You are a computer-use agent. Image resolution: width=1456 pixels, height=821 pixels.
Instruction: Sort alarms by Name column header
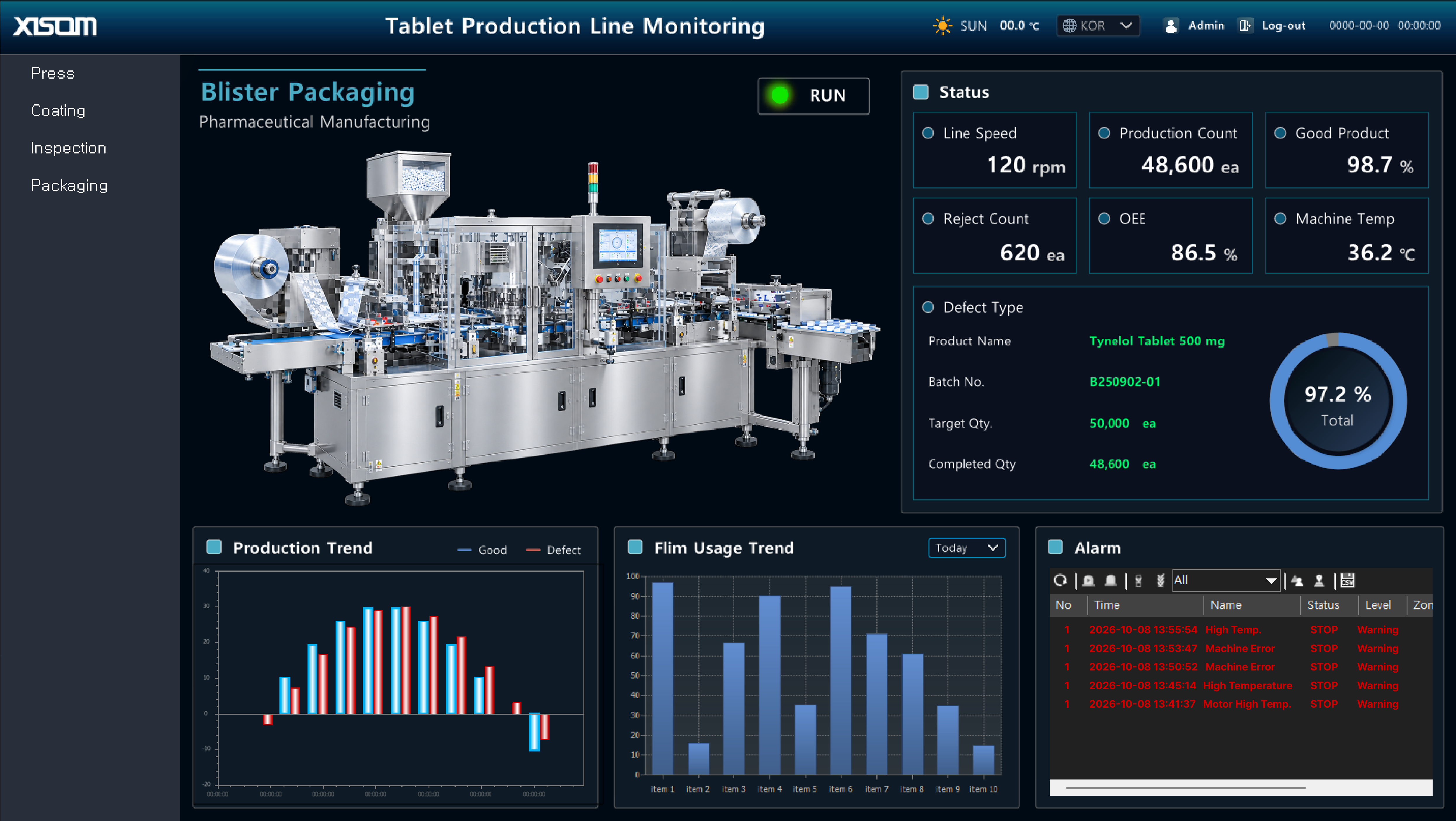pyautogui.click(x=1252, y=605)
